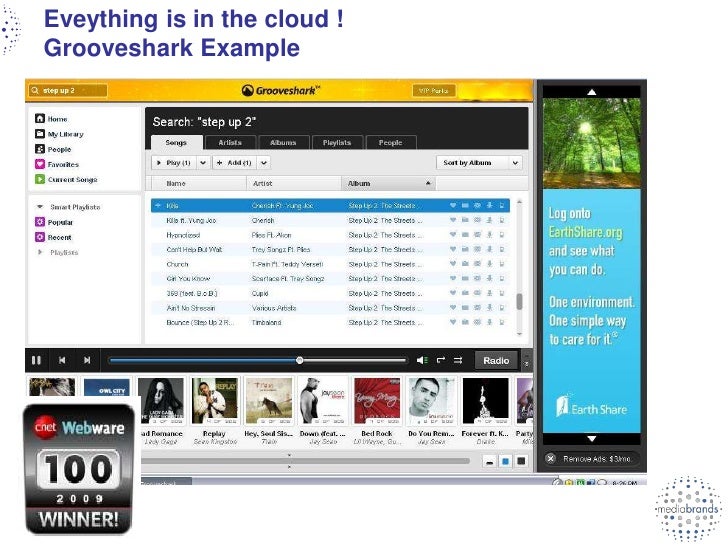Select the Down (feat. ... thumbnail by Jay Sean
Viewport: 728px width, 546px height.
(x=323, y=401)
